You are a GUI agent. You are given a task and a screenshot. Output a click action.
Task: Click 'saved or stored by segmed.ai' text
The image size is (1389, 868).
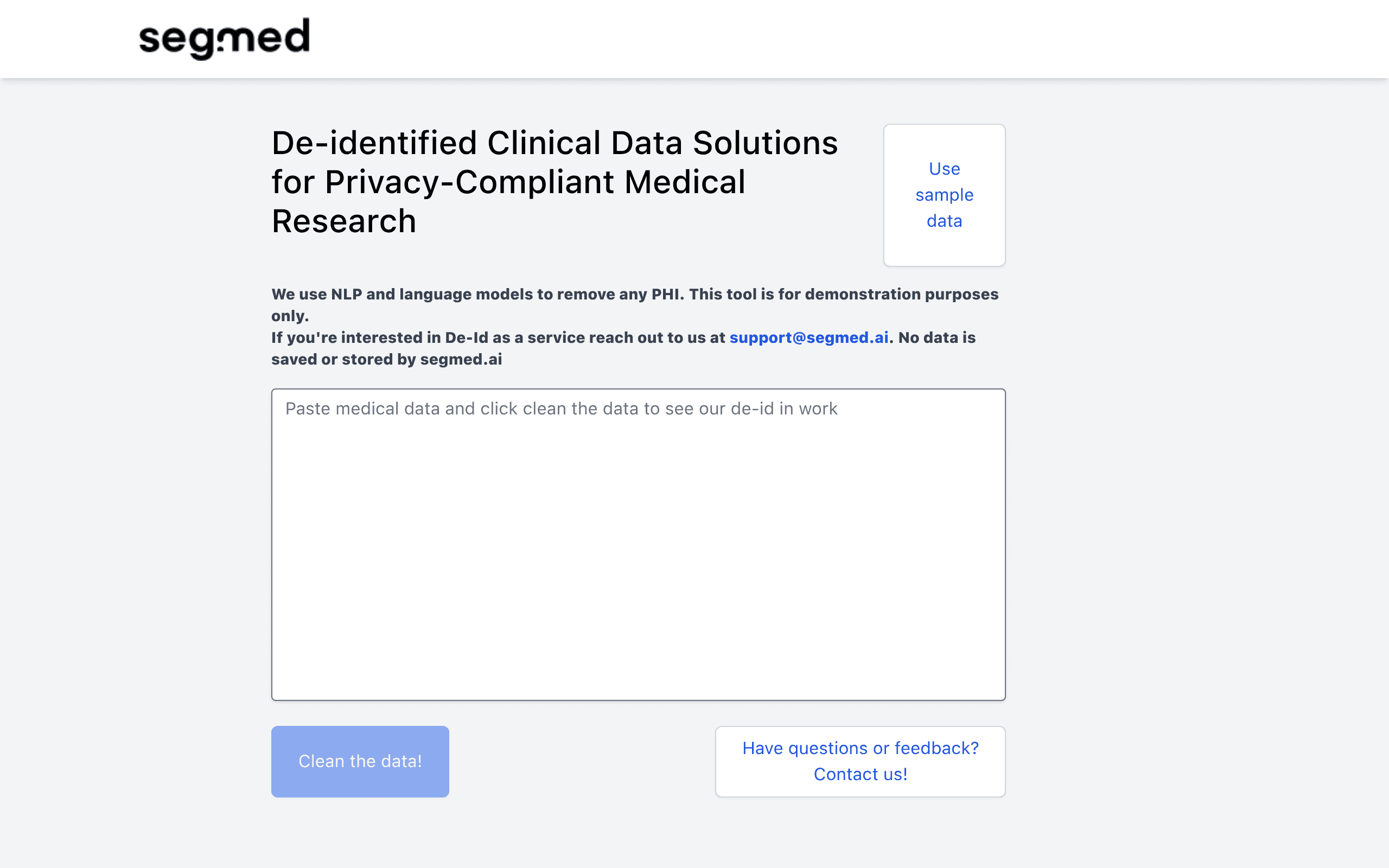coord(386,359)
